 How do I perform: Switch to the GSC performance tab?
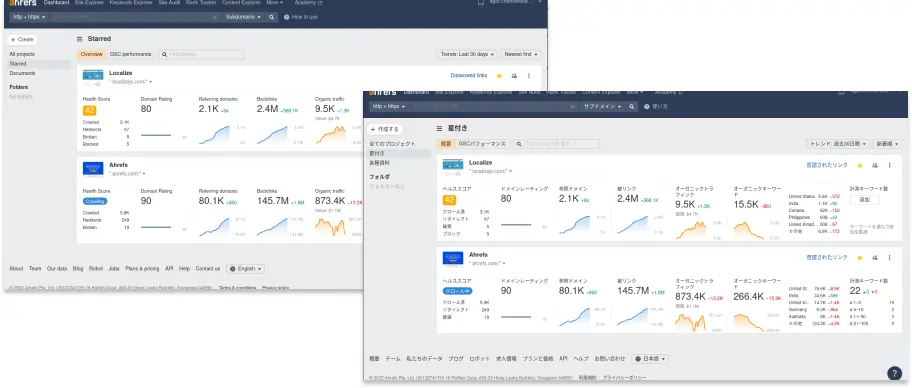click(x=131, y=54)
